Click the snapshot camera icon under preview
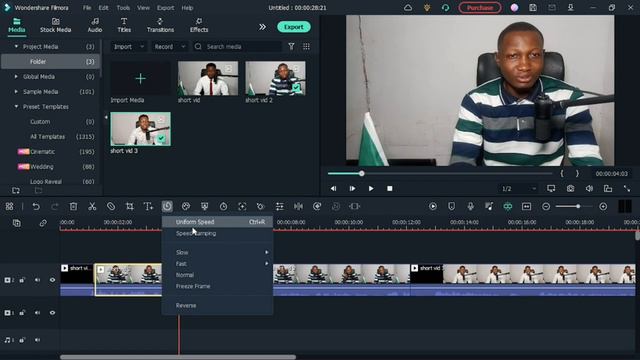Image resolution: width=640 pixels, height=360 pixels. (570, 189)
